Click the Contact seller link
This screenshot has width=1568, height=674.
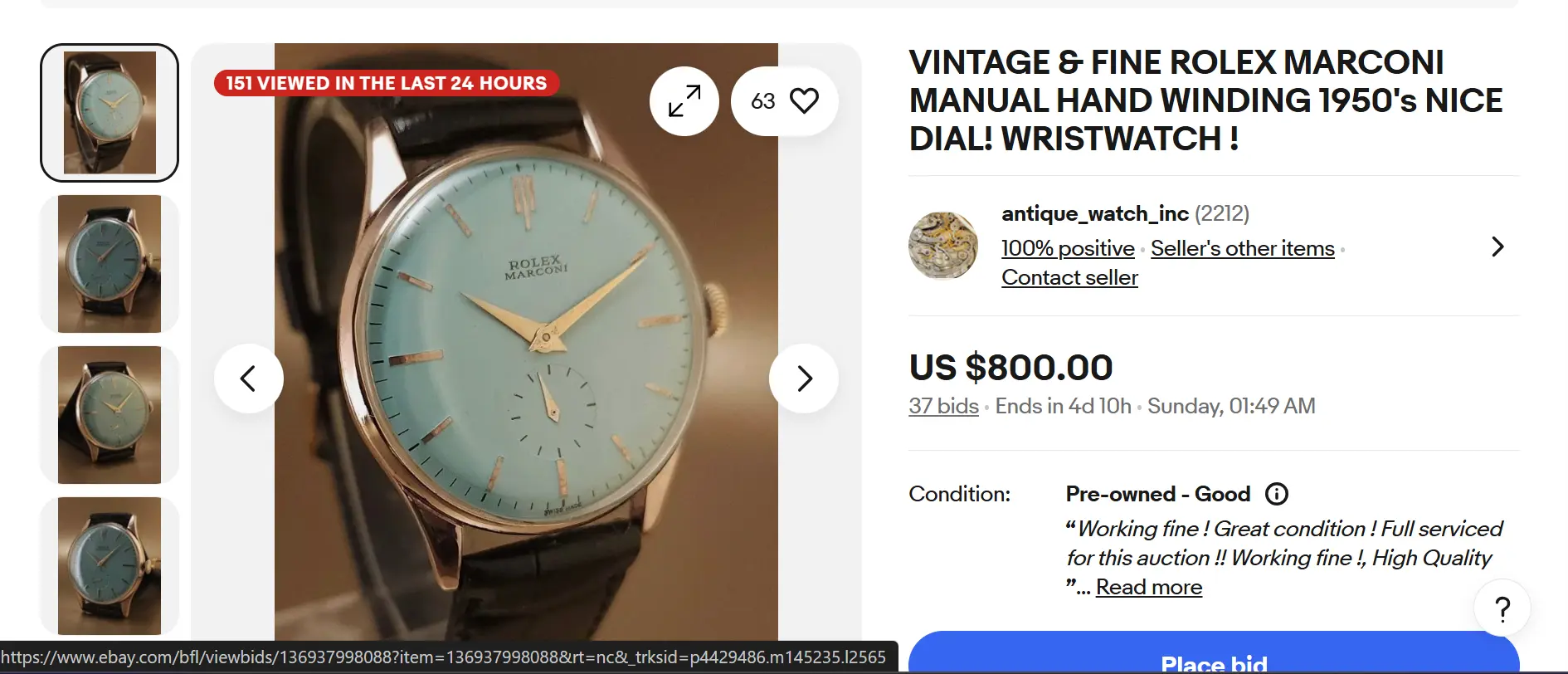tap(1069, 277)
